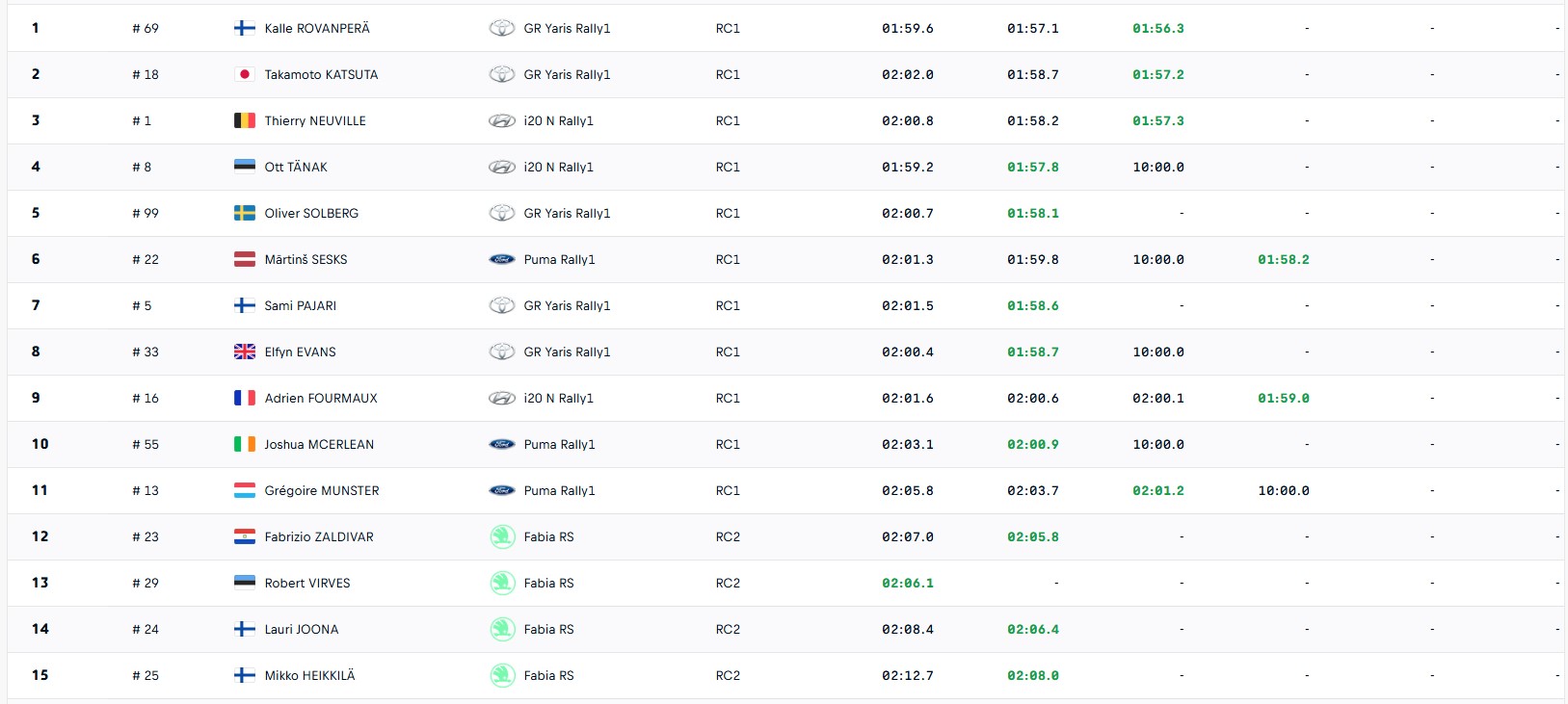1568x704 pixels.
Task: Click the Ireland flag by Joshua MCERLEAN
Action: (245, 444)
